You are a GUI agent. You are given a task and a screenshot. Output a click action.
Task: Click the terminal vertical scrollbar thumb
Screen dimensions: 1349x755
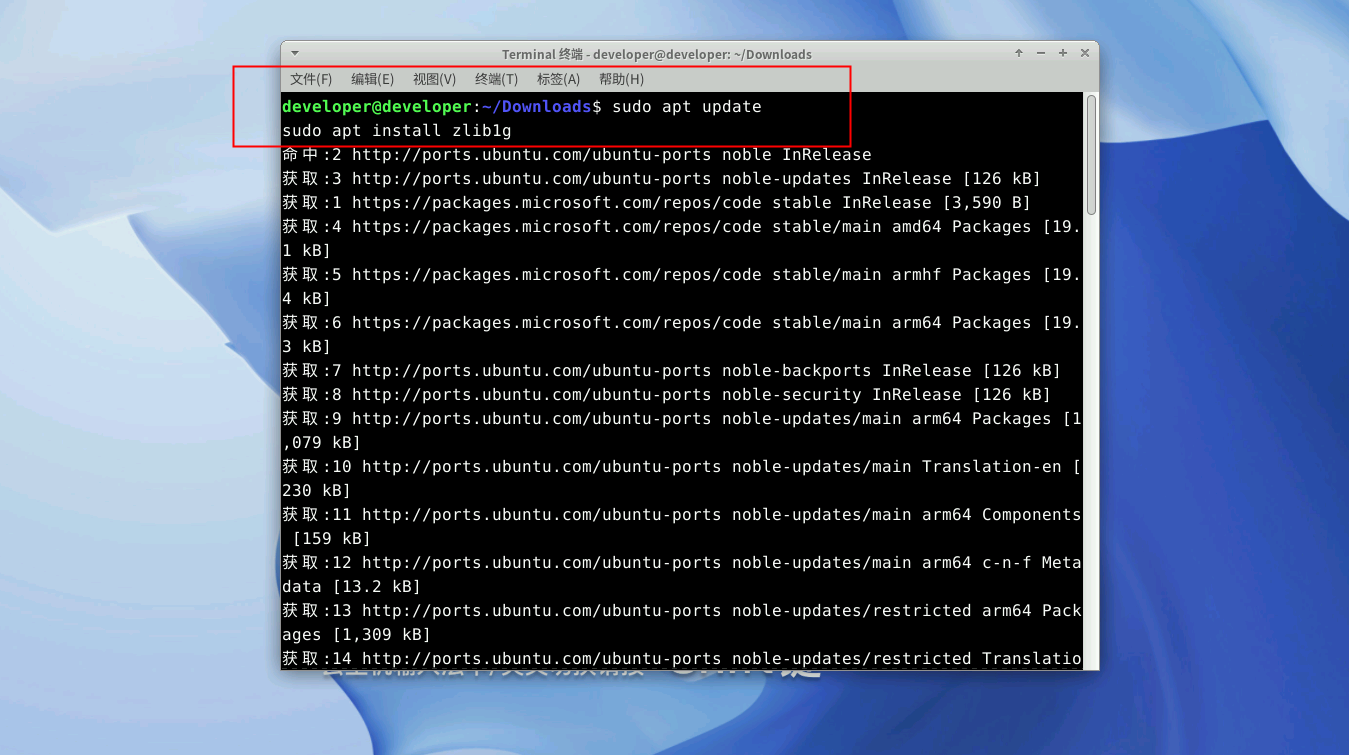tap(1091, 154)
